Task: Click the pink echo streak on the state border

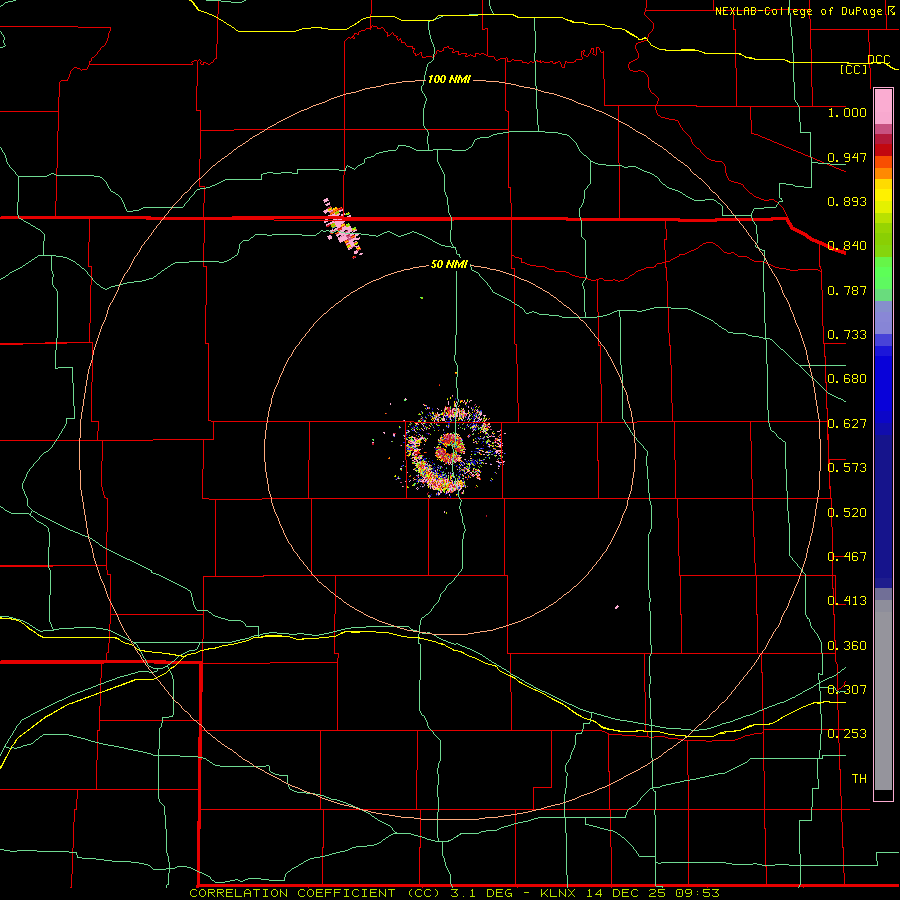Action: pyautogui.click(x=342, y=228)
